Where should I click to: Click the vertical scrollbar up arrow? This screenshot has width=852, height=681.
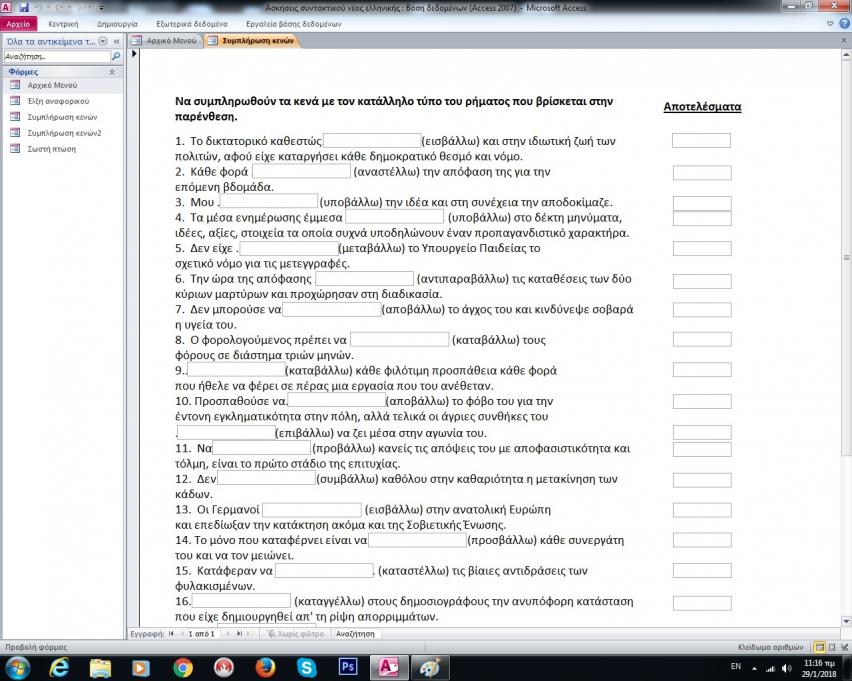[846, 55]
